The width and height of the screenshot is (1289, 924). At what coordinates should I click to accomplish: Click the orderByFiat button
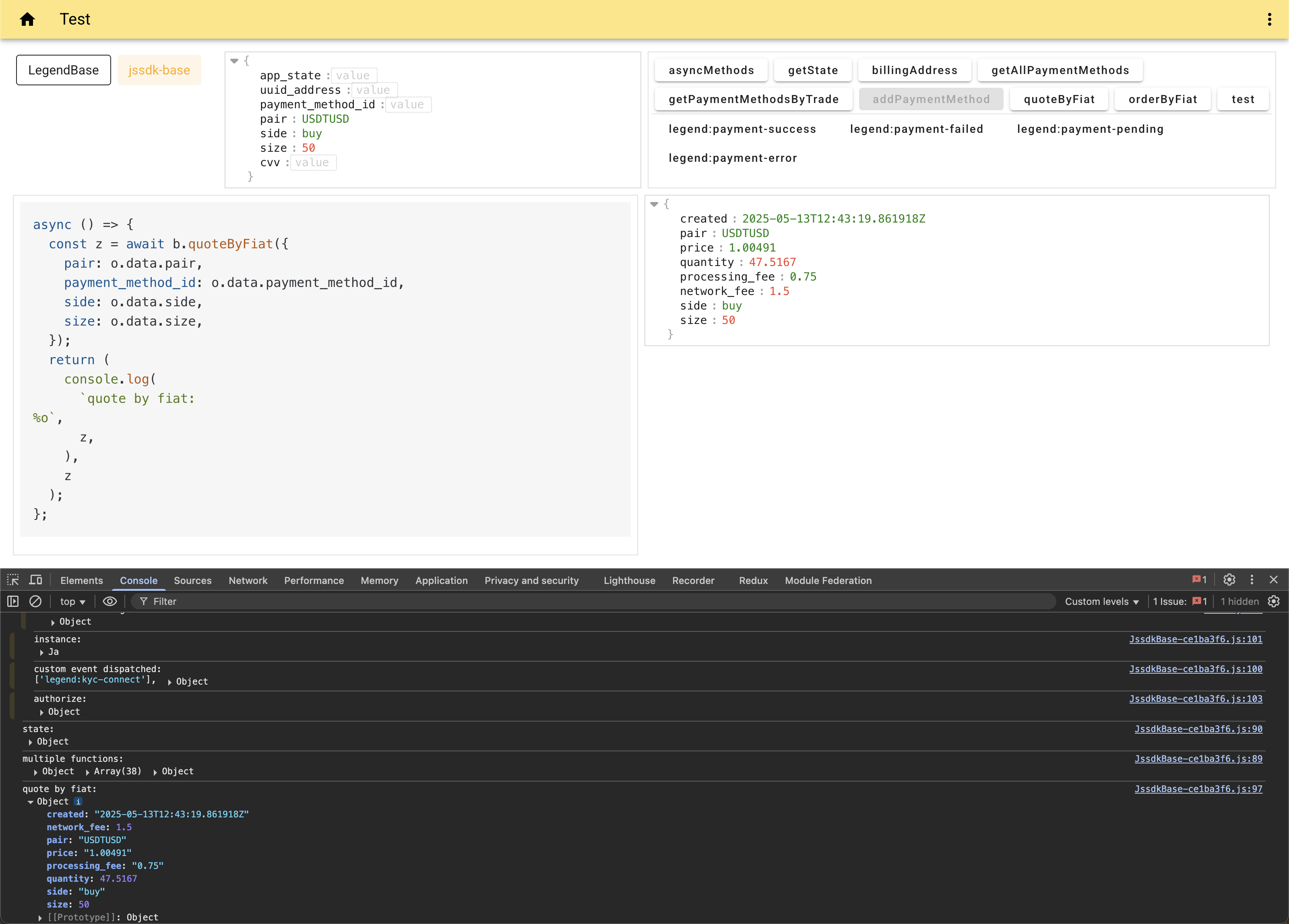click(x=1163, y=99)
